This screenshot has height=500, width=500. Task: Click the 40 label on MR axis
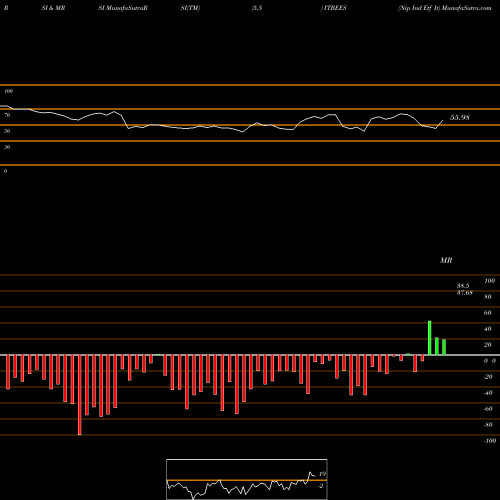tap(488, 329)
